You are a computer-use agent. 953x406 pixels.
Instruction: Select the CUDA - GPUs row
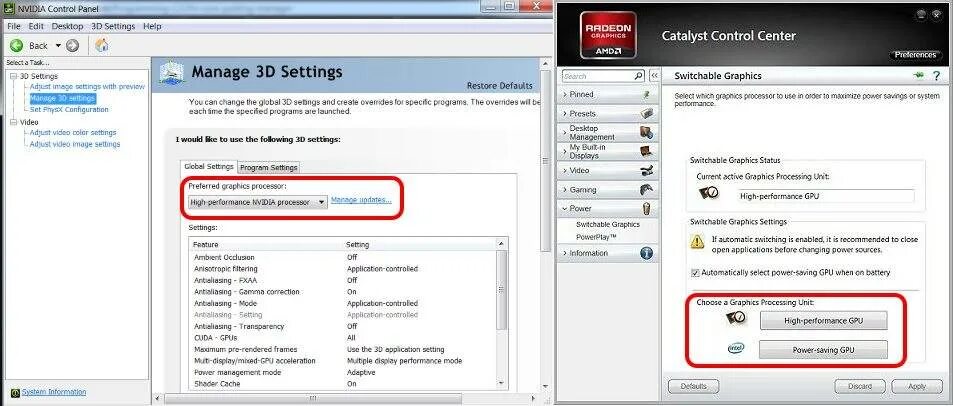343,338
